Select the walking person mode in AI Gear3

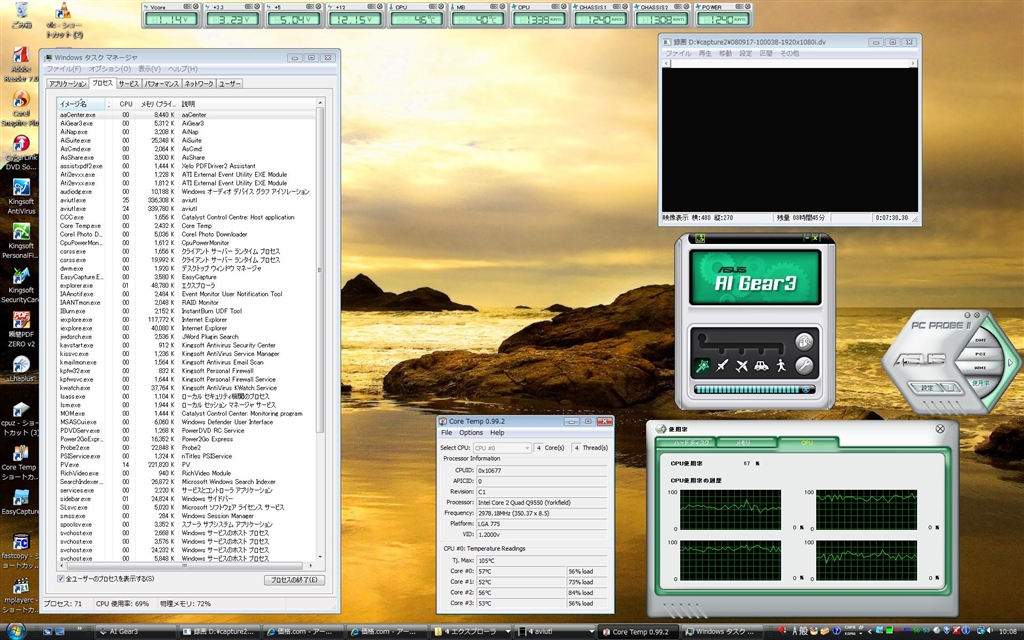tap(780, 366)
